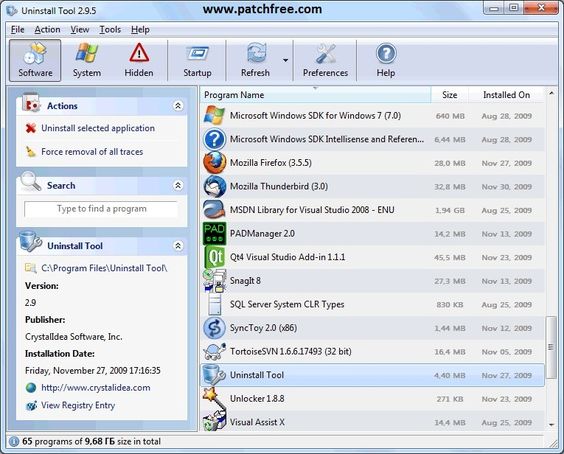The width and height of the screenshot is (564, 454).
Task: Select the Microsoft Windows SDK for Windows 7 icon
Action: click(214, 115)
